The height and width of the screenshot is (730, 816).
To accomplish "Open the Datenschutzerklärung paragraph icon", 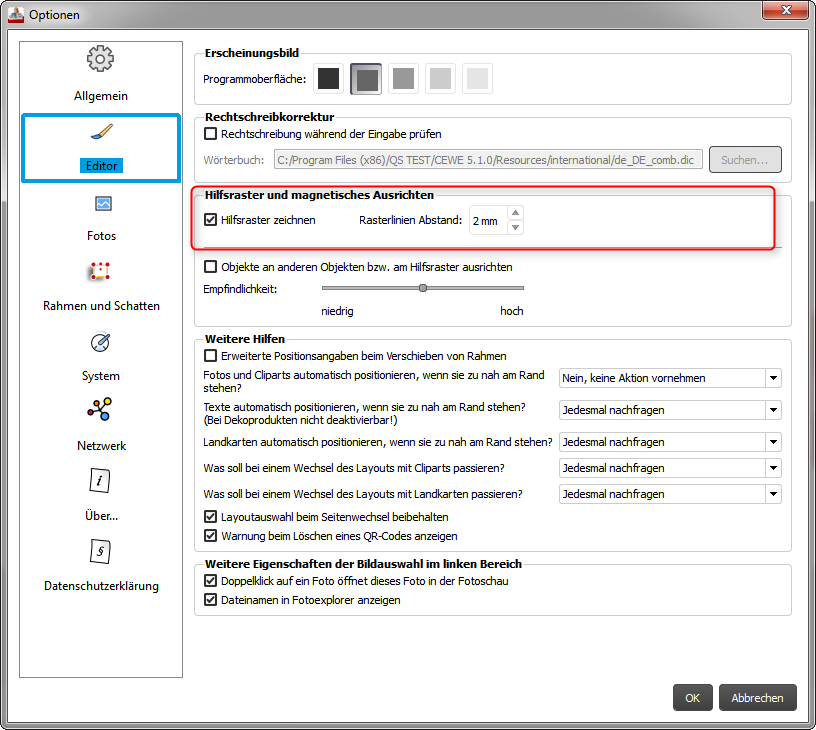I will click(101, 551).
